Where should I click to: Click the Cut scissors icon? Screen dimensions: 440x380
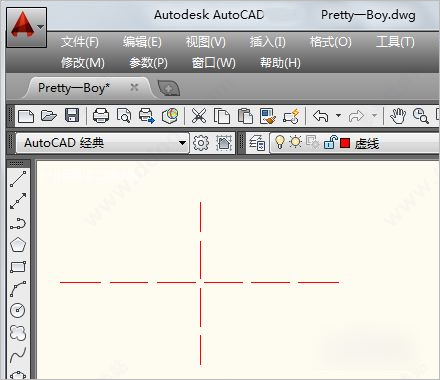pos(199,116)
